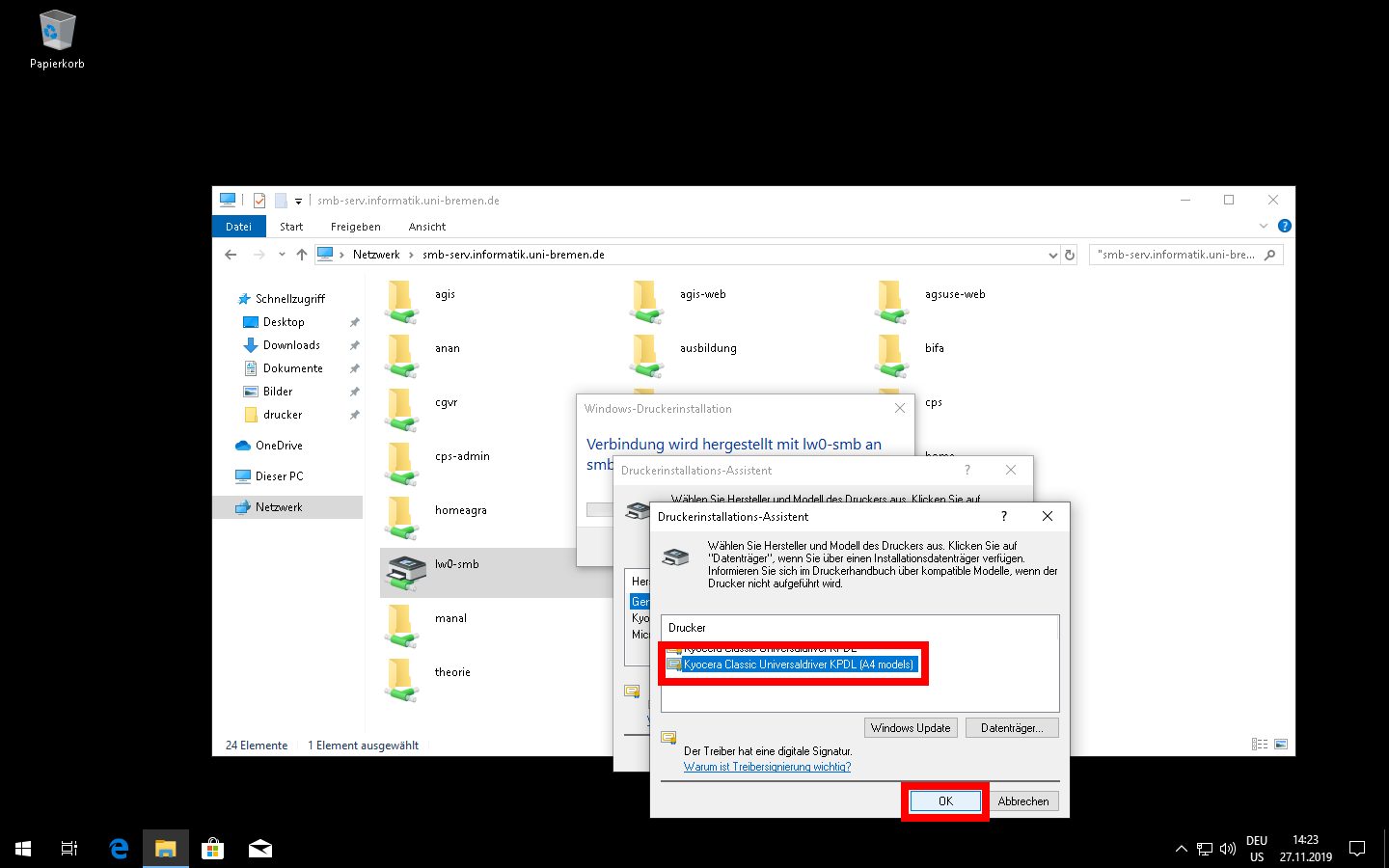Open notification center
The width and height of the screenshot is (1389, 868).
(1357, 849)
